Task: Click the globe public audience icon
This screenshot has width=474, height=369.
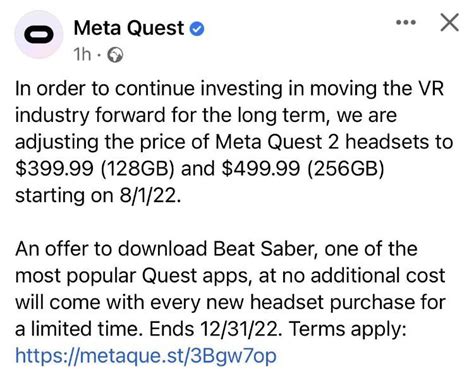Action: (115, 55)
